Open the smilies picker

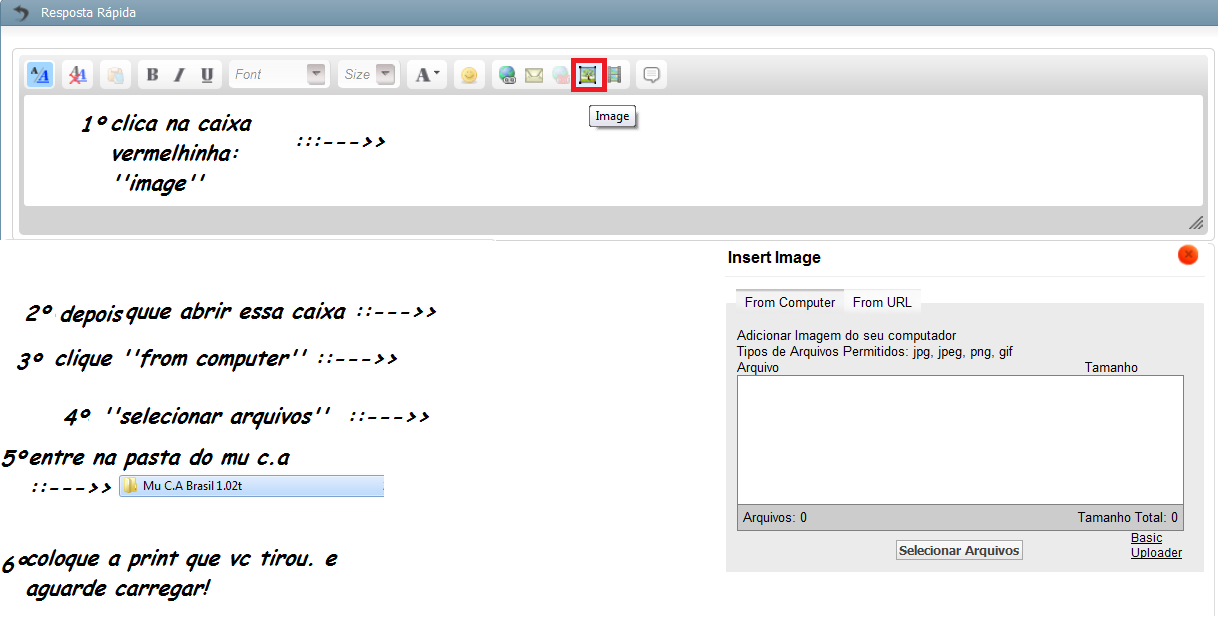[468, 75]
